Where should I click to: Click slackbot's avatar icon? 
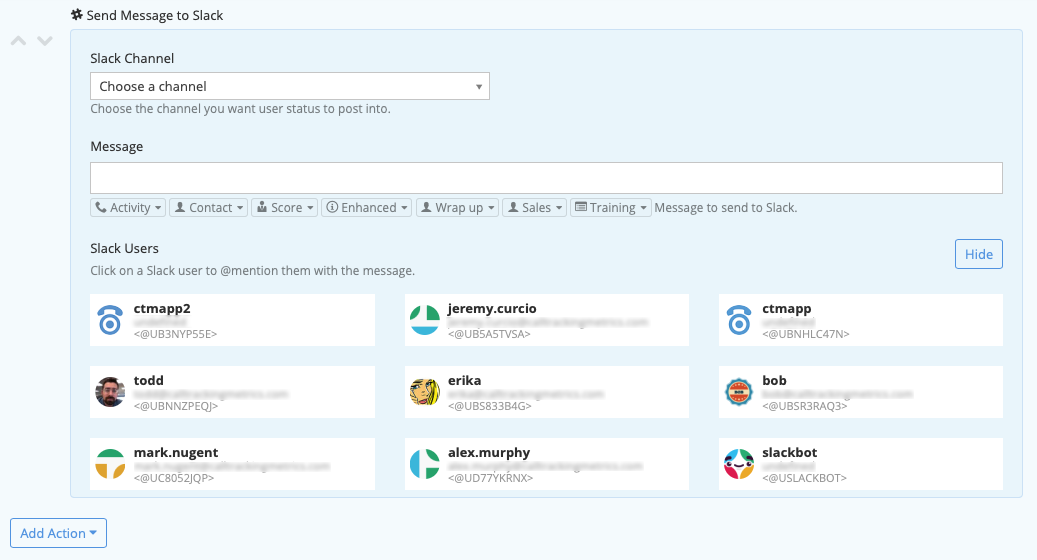point(739,464)
